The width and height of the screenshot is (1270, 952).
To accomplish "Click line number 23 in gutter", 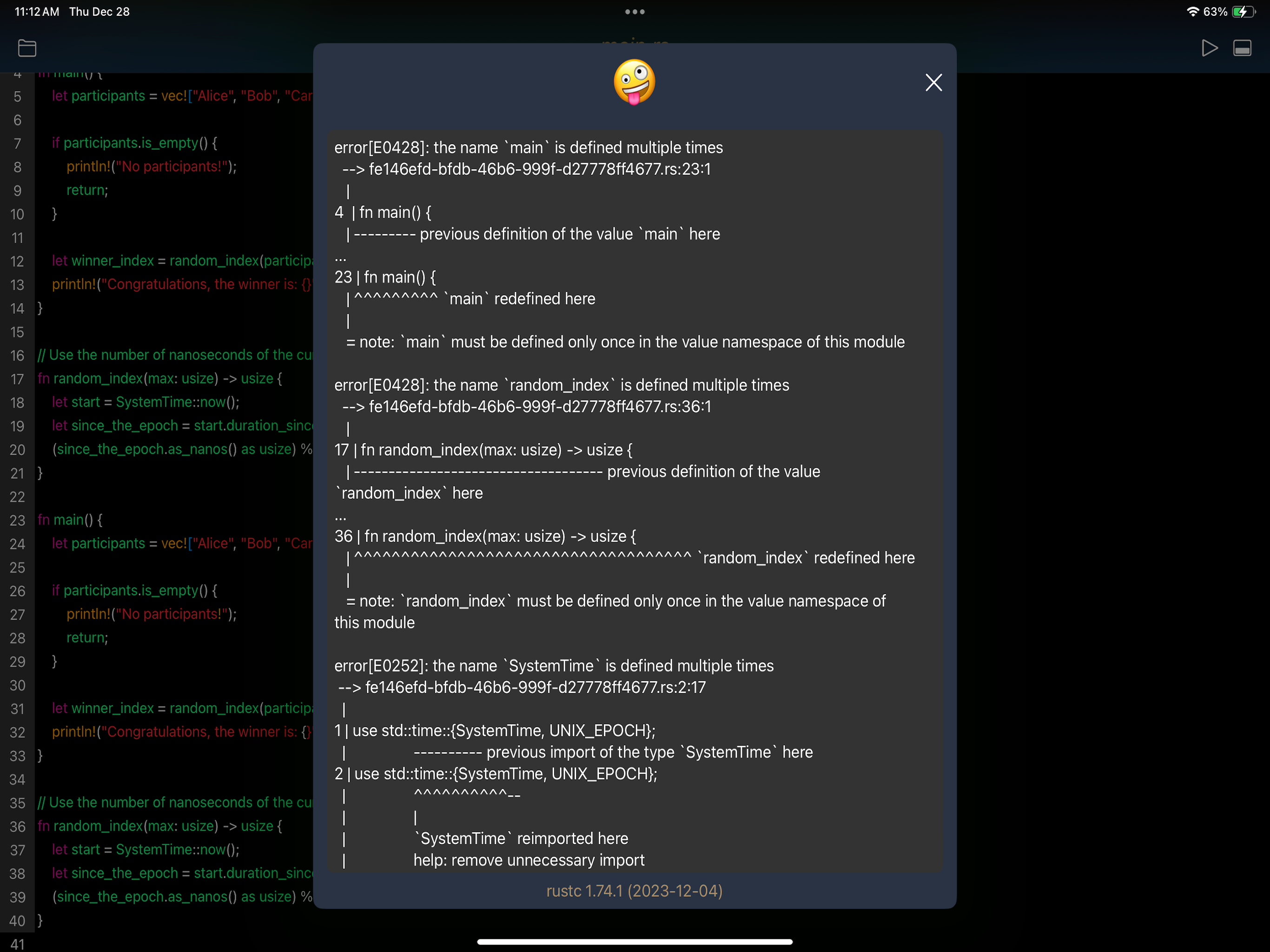I will coord(17,520).
